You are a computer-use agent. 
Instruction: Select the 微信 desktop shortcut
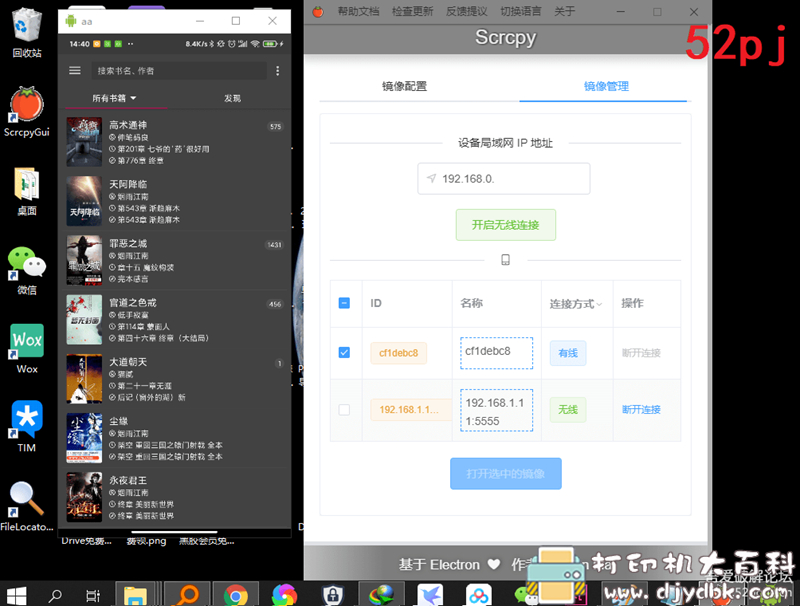click(27, 271)
